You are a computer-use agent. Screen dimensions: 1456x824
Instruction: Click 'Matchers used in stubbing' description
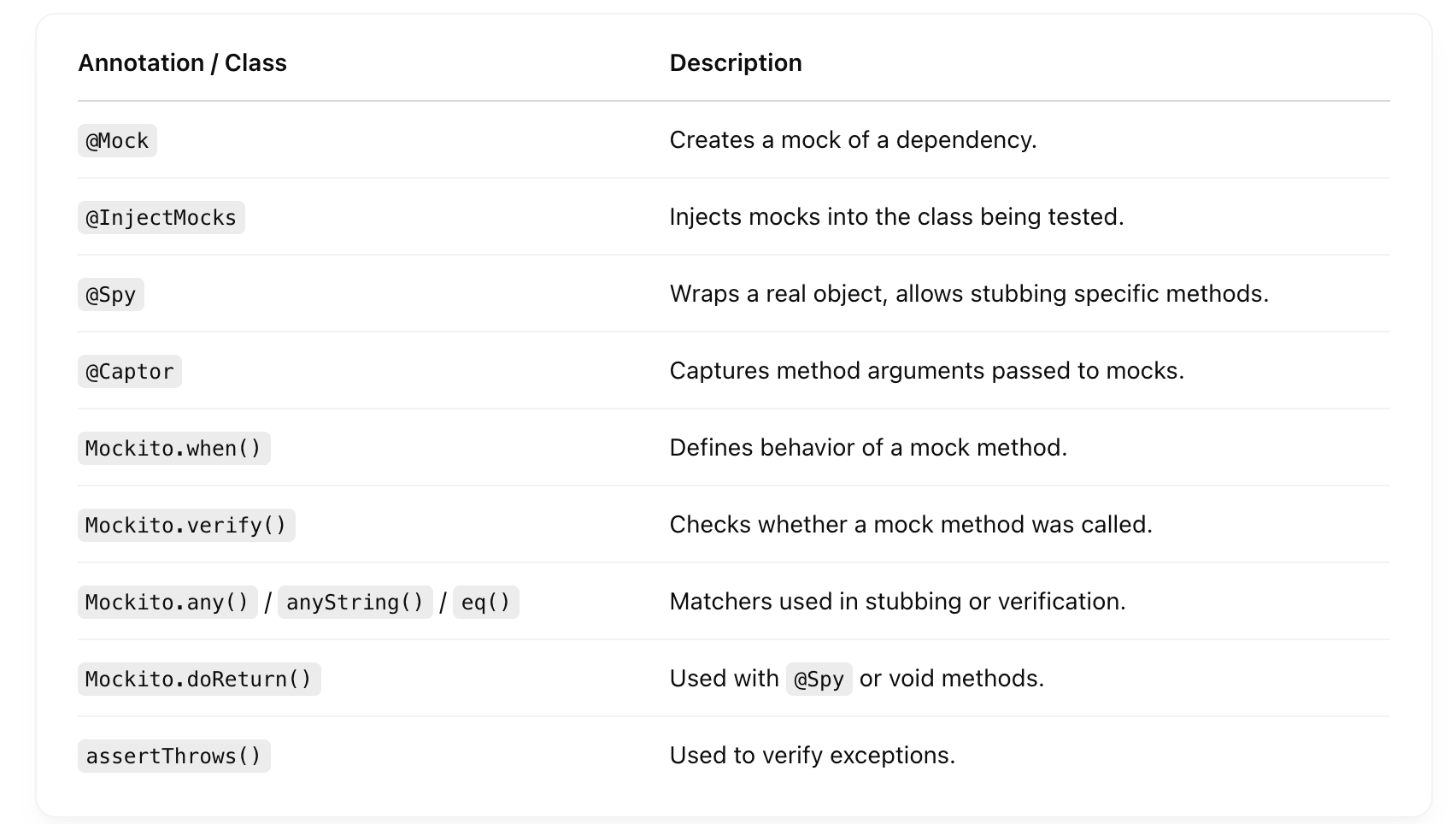click(897, 602)
